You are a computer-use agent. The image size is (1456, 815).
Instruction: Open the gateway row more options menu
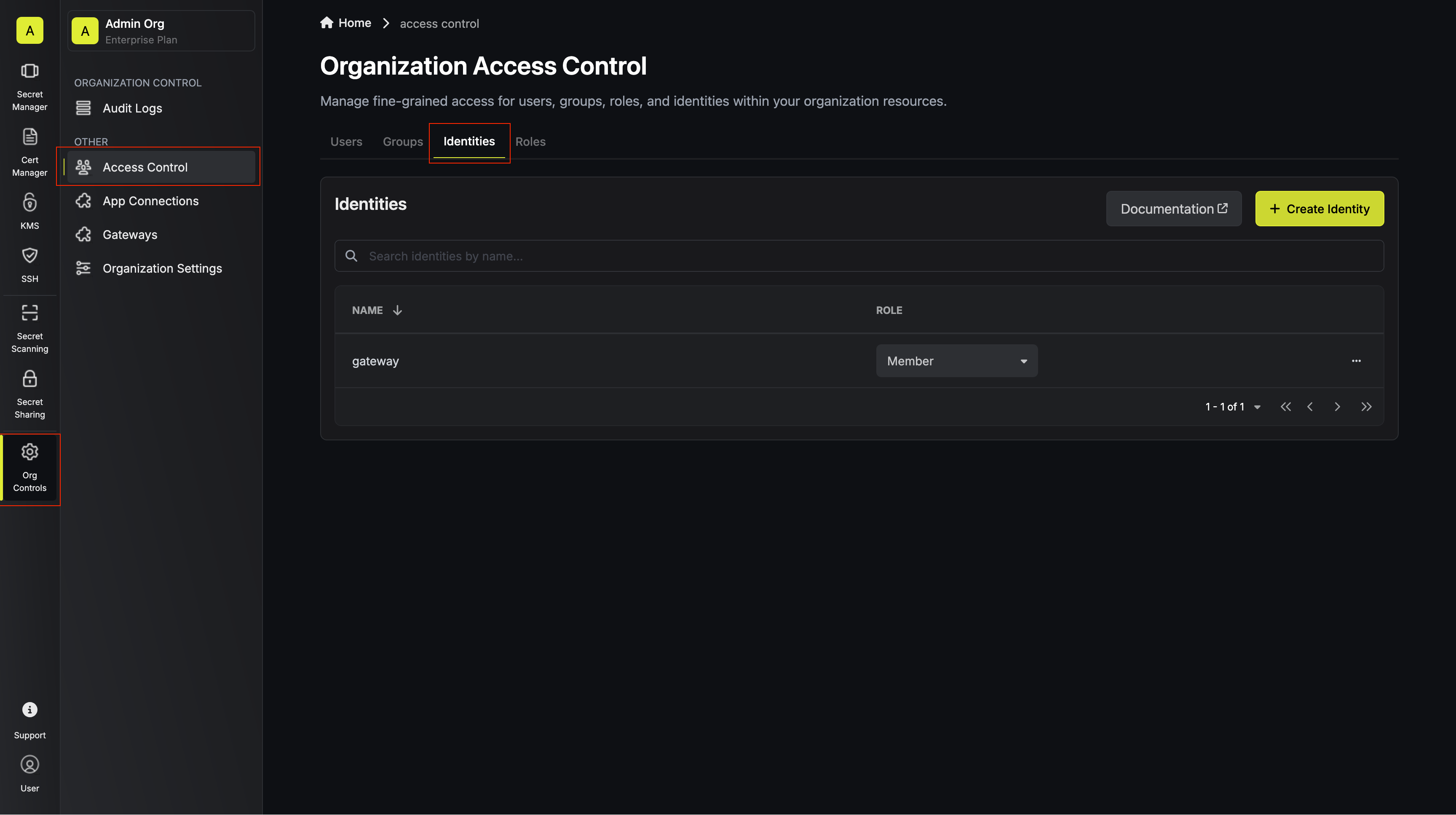tap(1356, 361)
